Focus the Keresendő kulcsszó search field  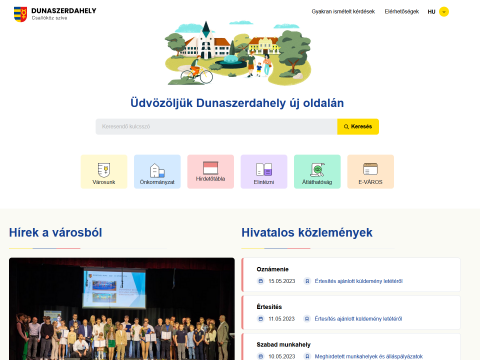tap(217, 127)
